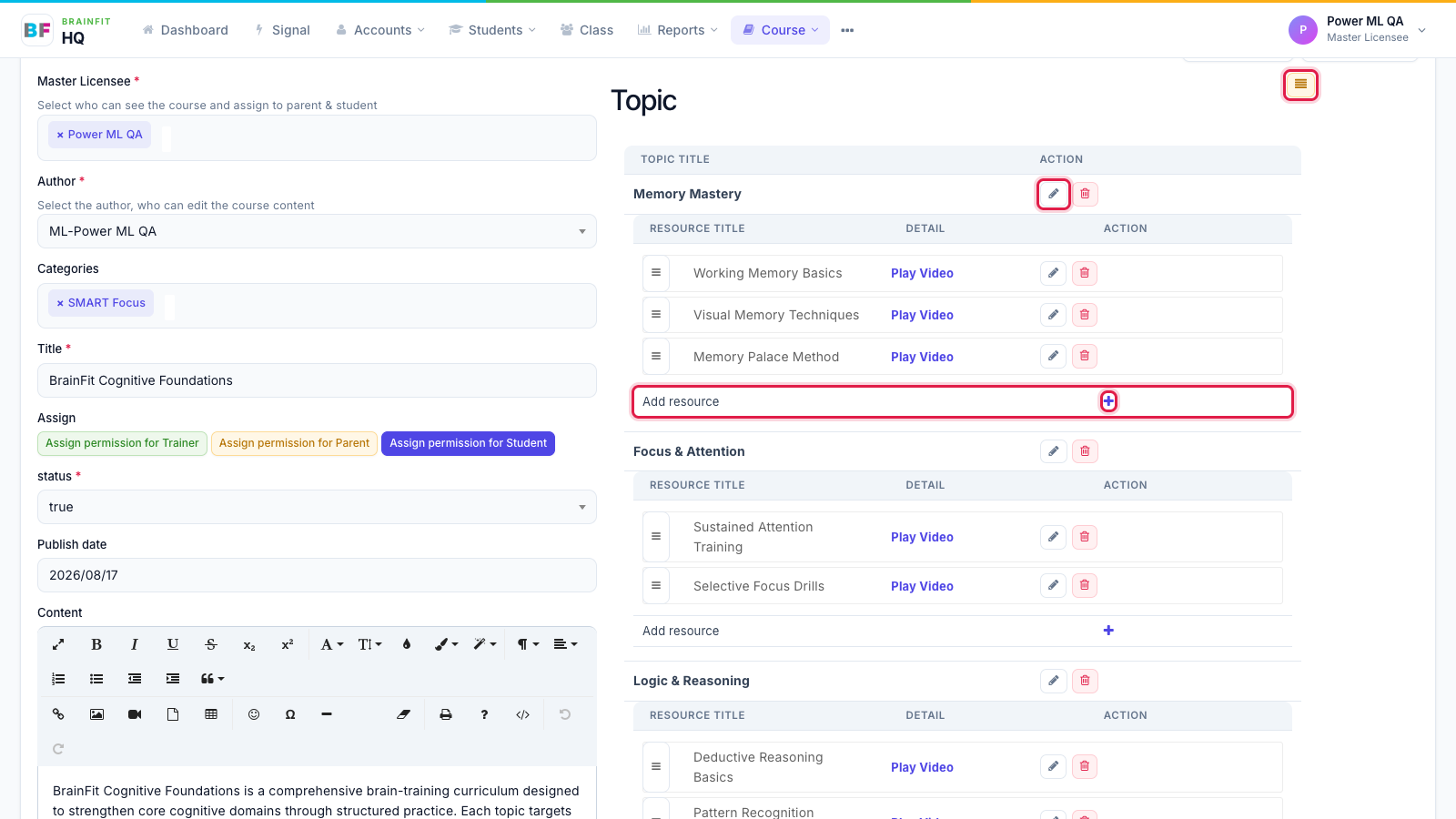Apply strikethrough in the content editor
This screenshot has width=1456, height=819.
[x=211, y=644]
